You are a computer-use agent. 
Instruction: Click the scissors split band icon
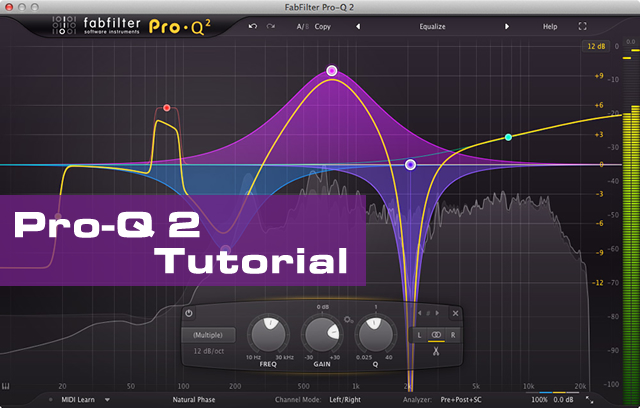pos(436,351)
